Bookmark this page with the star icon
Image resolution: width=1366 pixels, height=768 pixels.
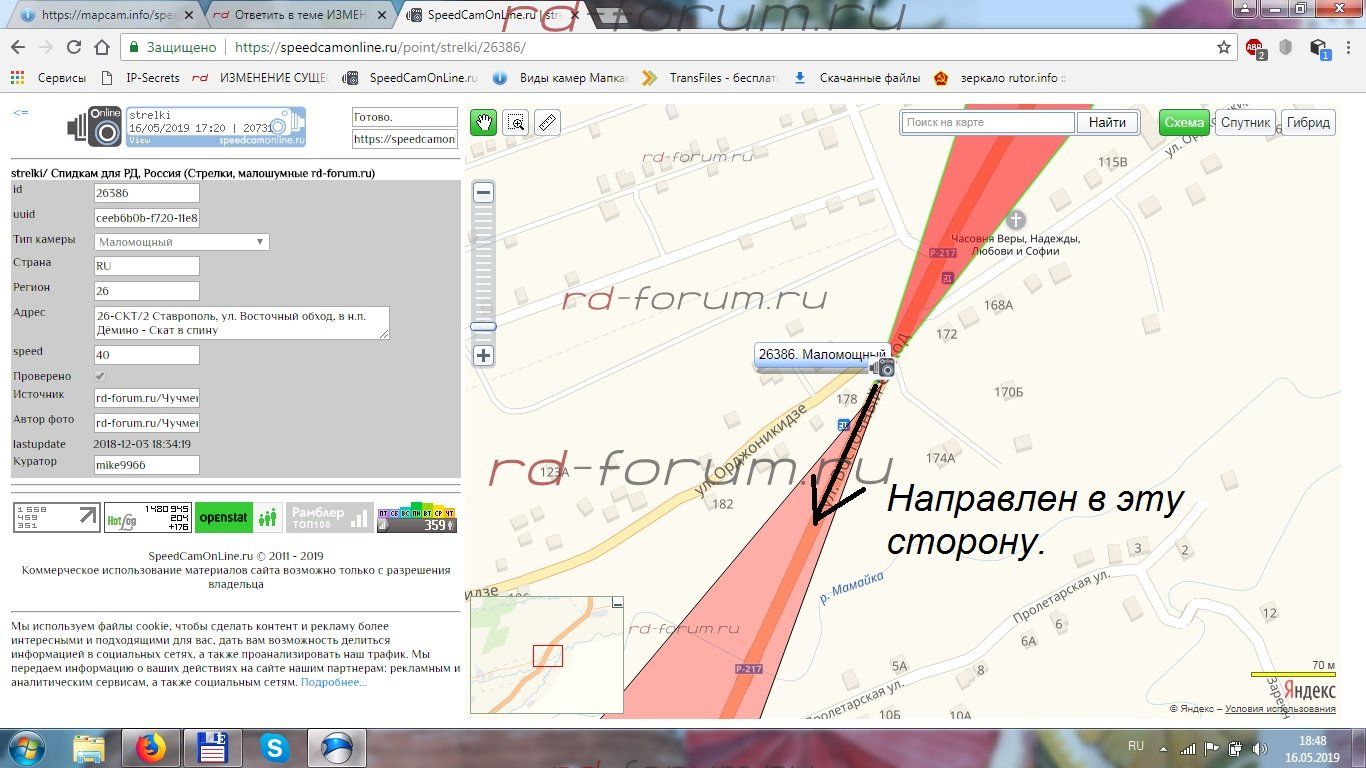pyautogui.click(x=1223, y=47)
